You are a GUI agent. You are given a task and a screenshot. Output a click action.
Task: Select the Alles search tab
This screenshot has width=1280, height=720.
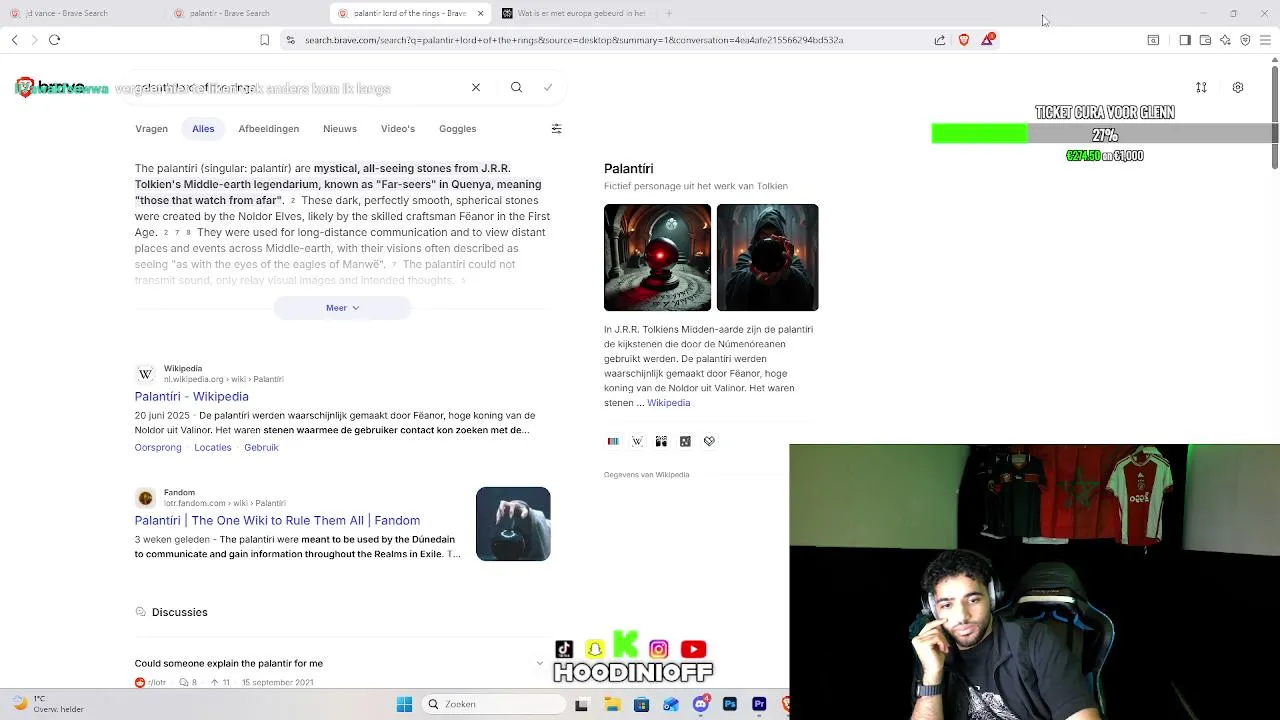[x=203, y=129]
